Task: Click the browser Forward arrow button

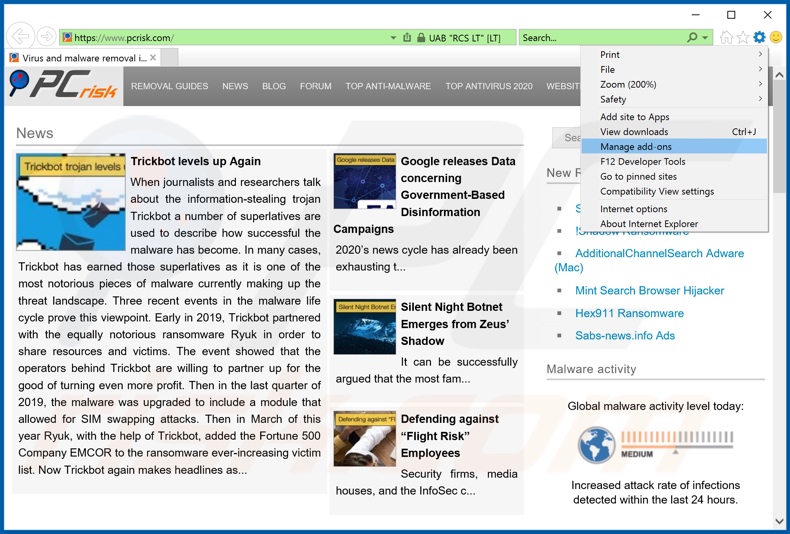Action: [47, 37]
